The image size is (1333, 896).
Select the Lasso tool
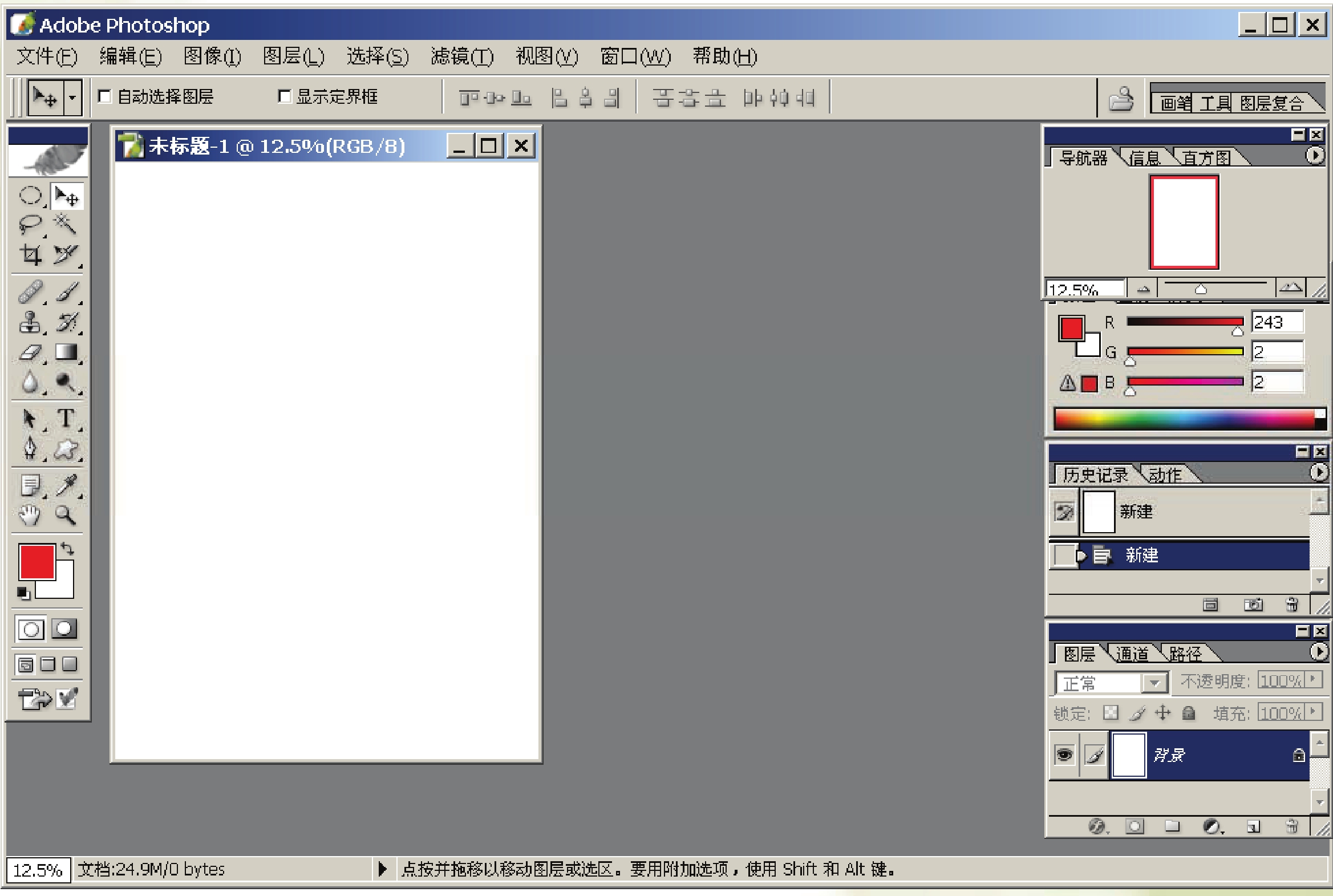click(30, 225)
